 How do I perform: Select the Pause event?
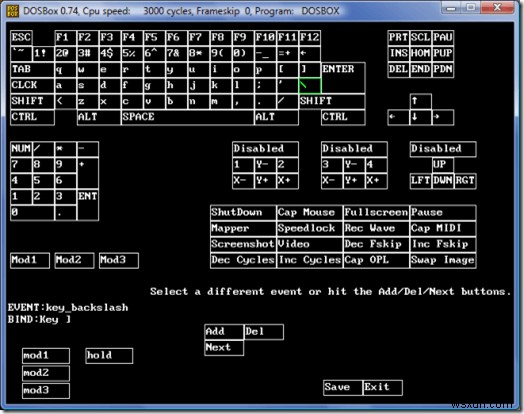443,213
